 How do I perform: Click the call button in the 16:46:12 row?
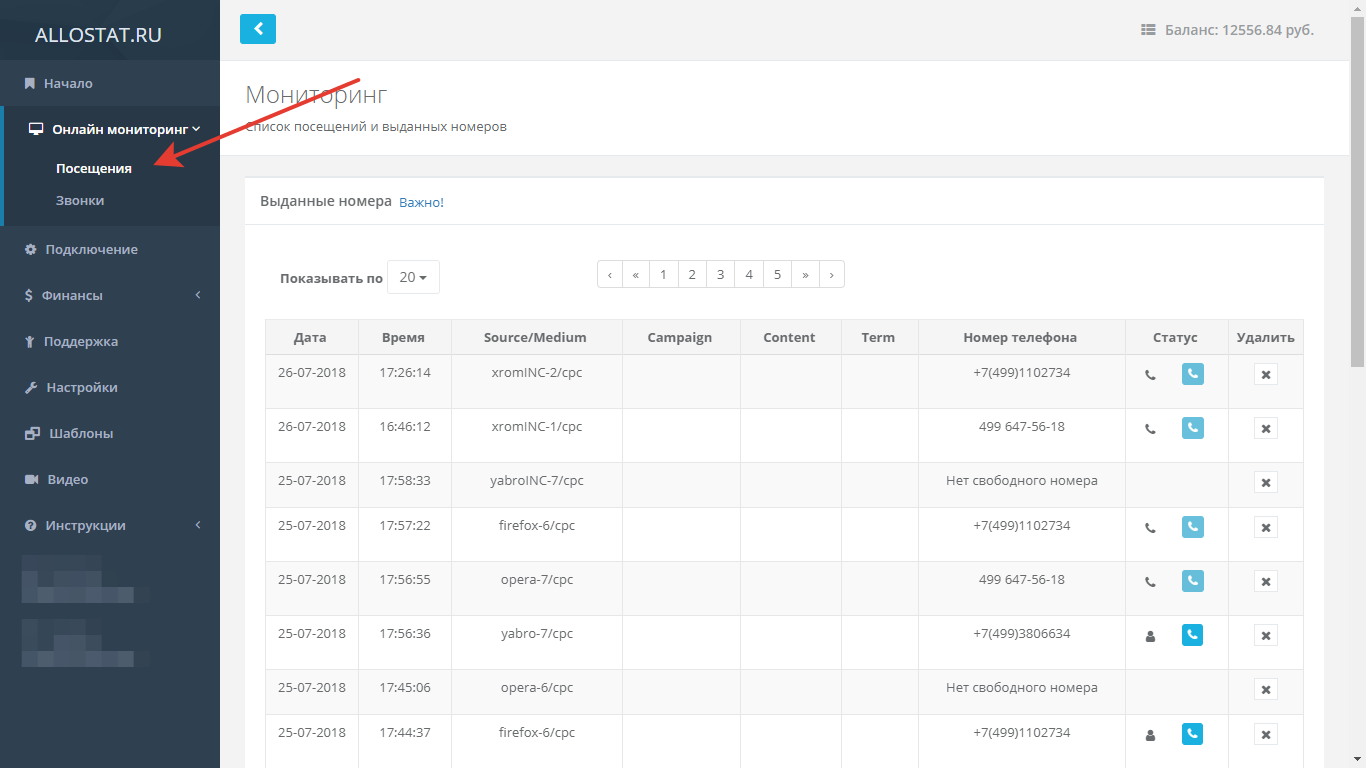pos(1192,428)
